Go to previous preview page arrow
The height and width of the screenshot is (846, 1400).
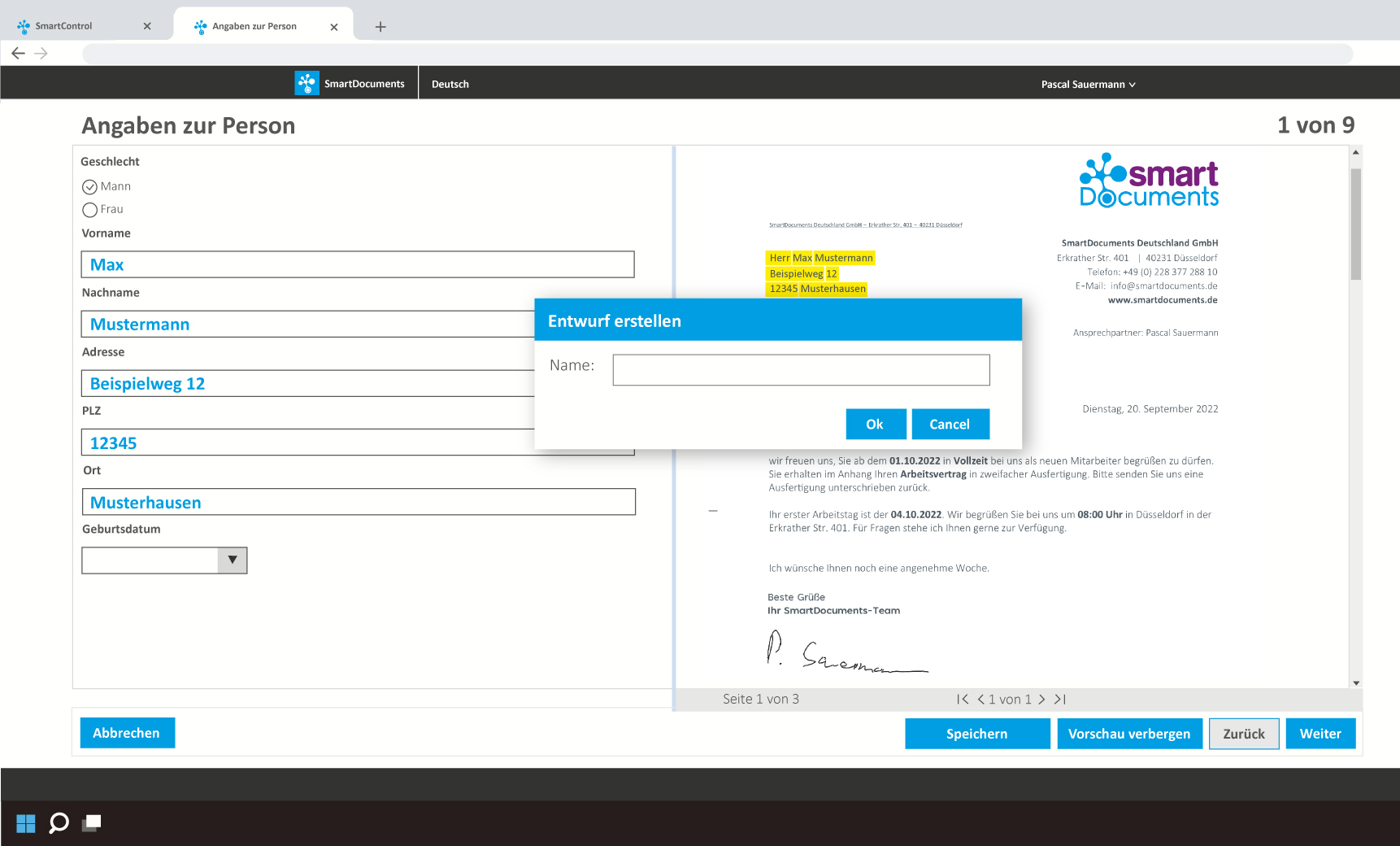(981, 700)
